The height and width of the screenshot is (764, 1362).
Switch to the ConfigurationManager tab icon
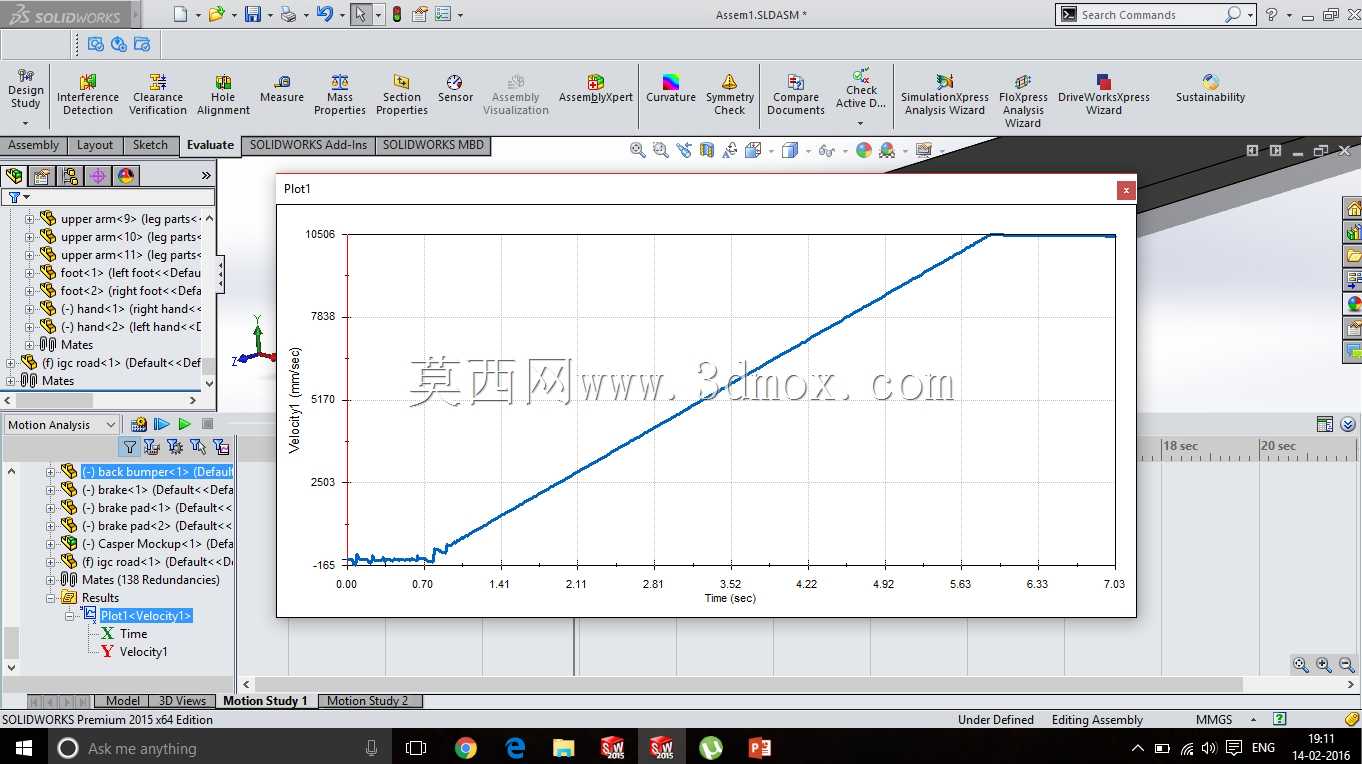70,176
